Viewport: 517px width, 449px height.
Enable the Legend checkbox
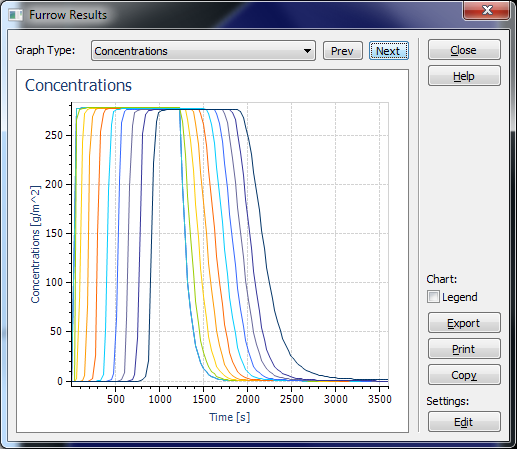433,296
